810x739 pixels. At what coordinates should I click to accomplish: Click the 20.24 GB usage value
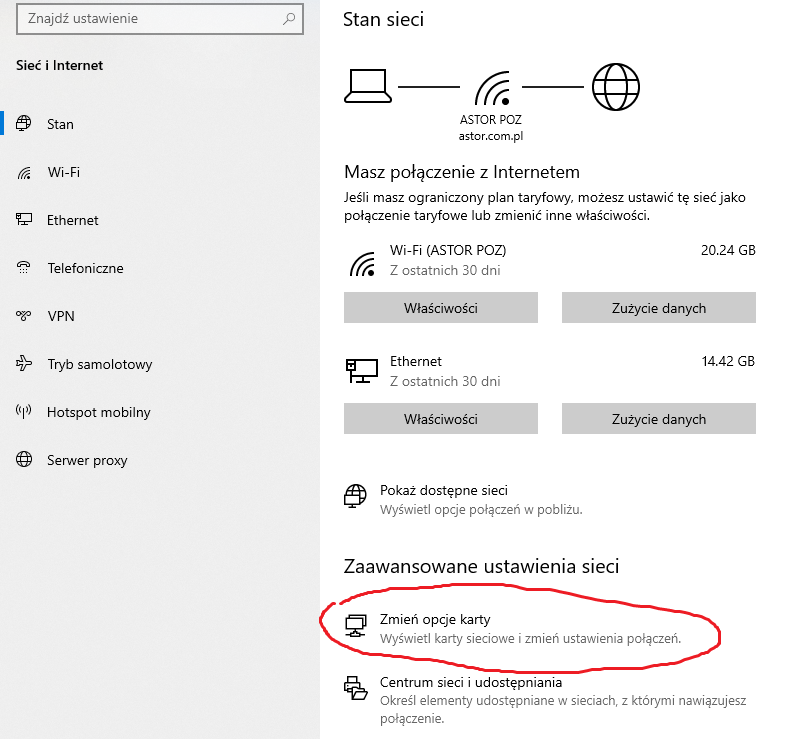click(728, 250)
